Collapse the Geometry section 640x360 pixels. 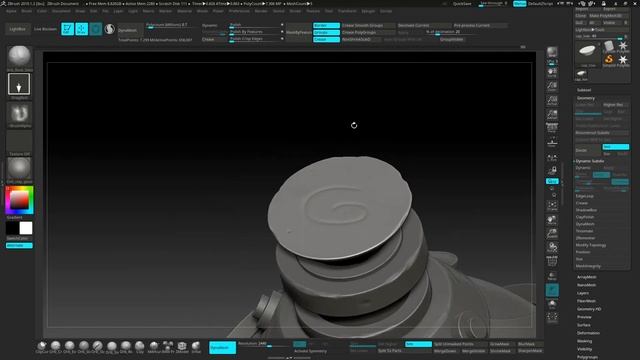pos(586,98)
